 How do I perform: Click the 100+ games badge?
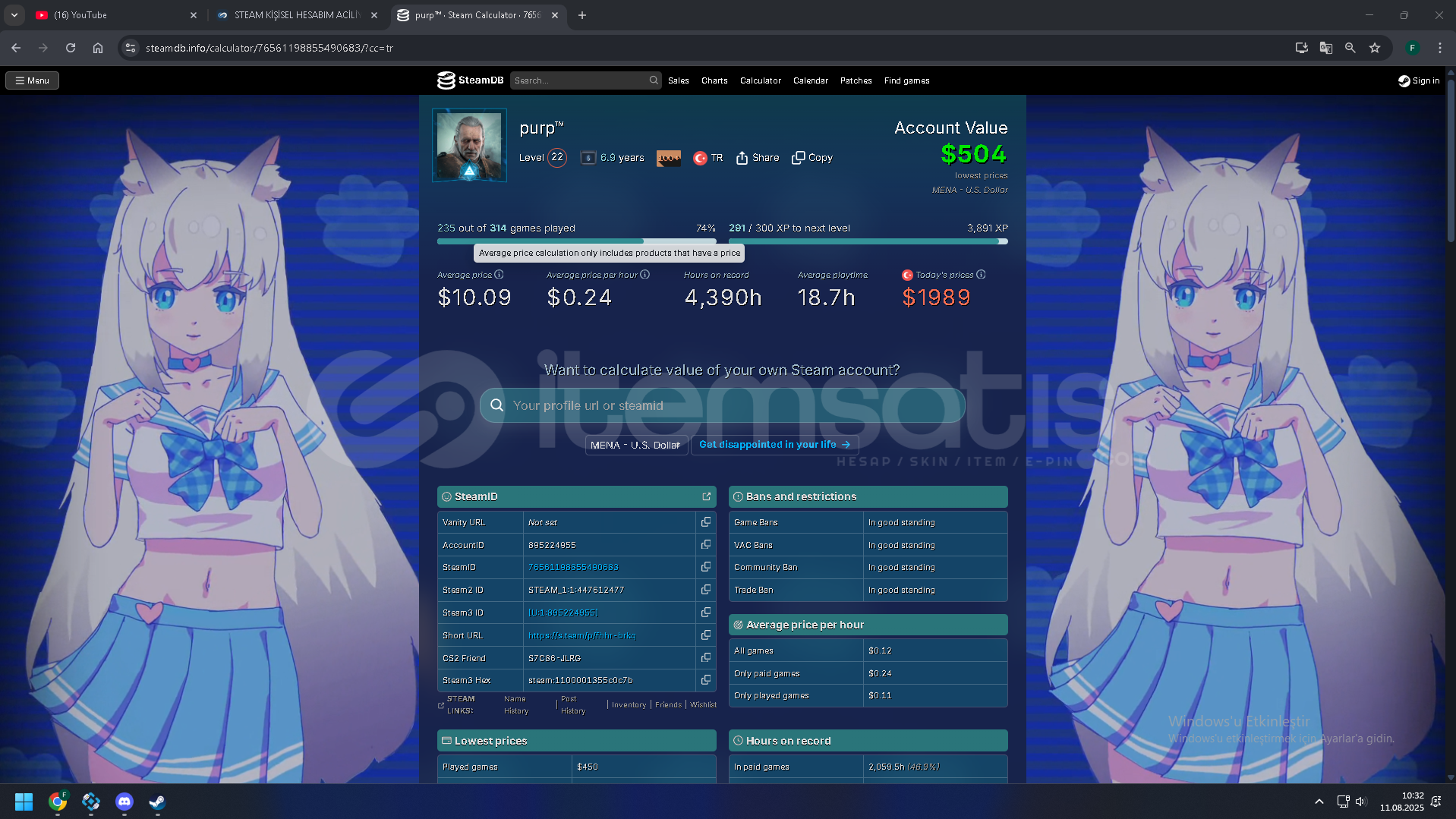[x=668, y=158]
